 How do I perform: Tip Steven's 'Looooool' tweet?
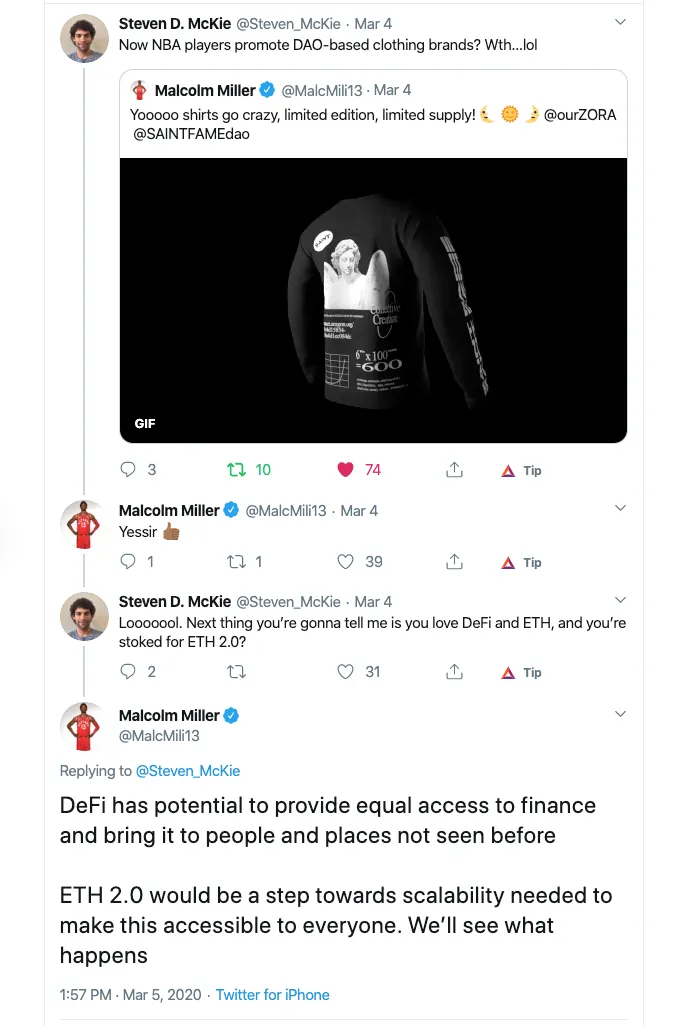[x=522, y=673]
